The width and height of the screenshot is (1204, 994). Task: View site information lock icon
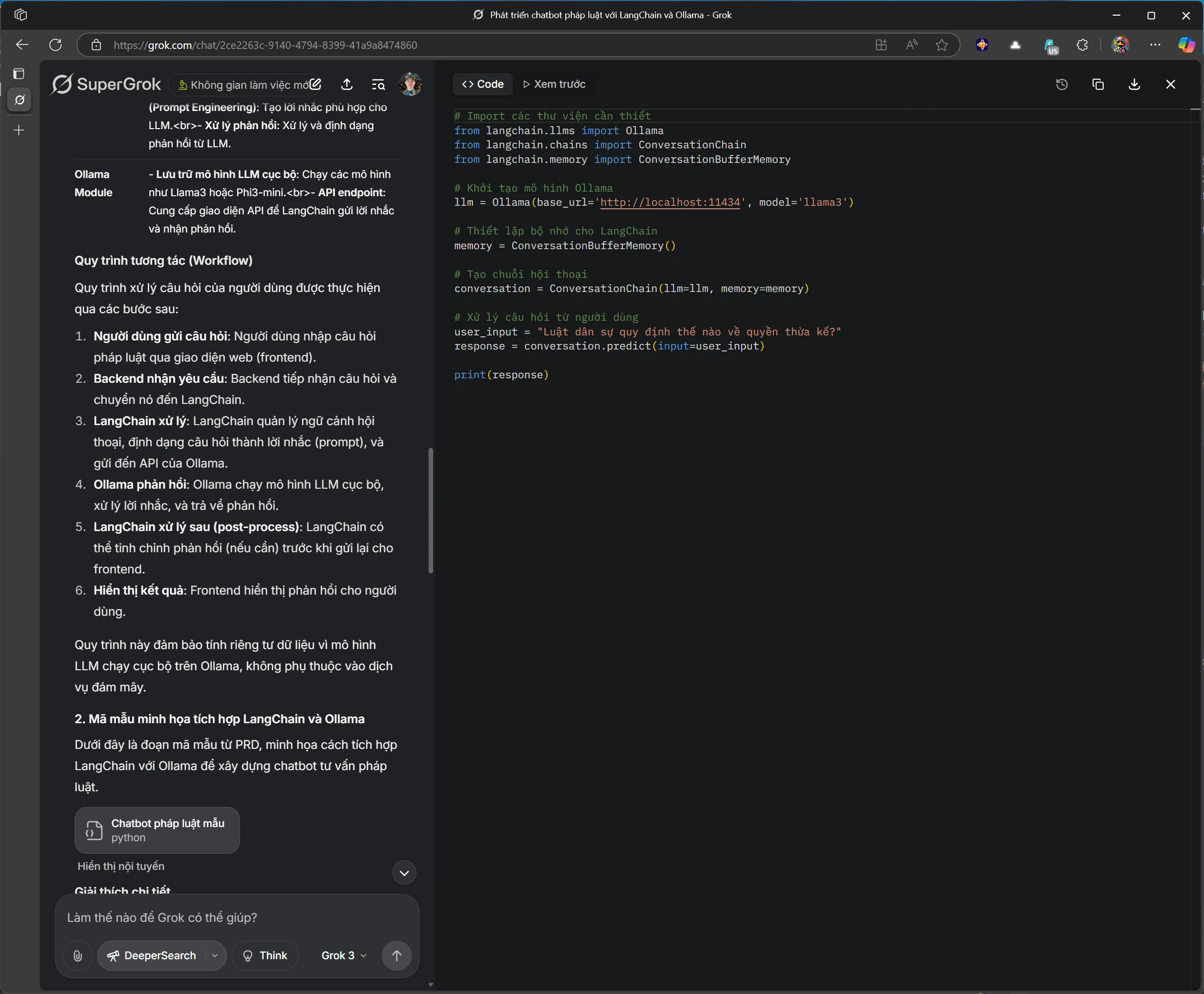[x=96, y=45]
